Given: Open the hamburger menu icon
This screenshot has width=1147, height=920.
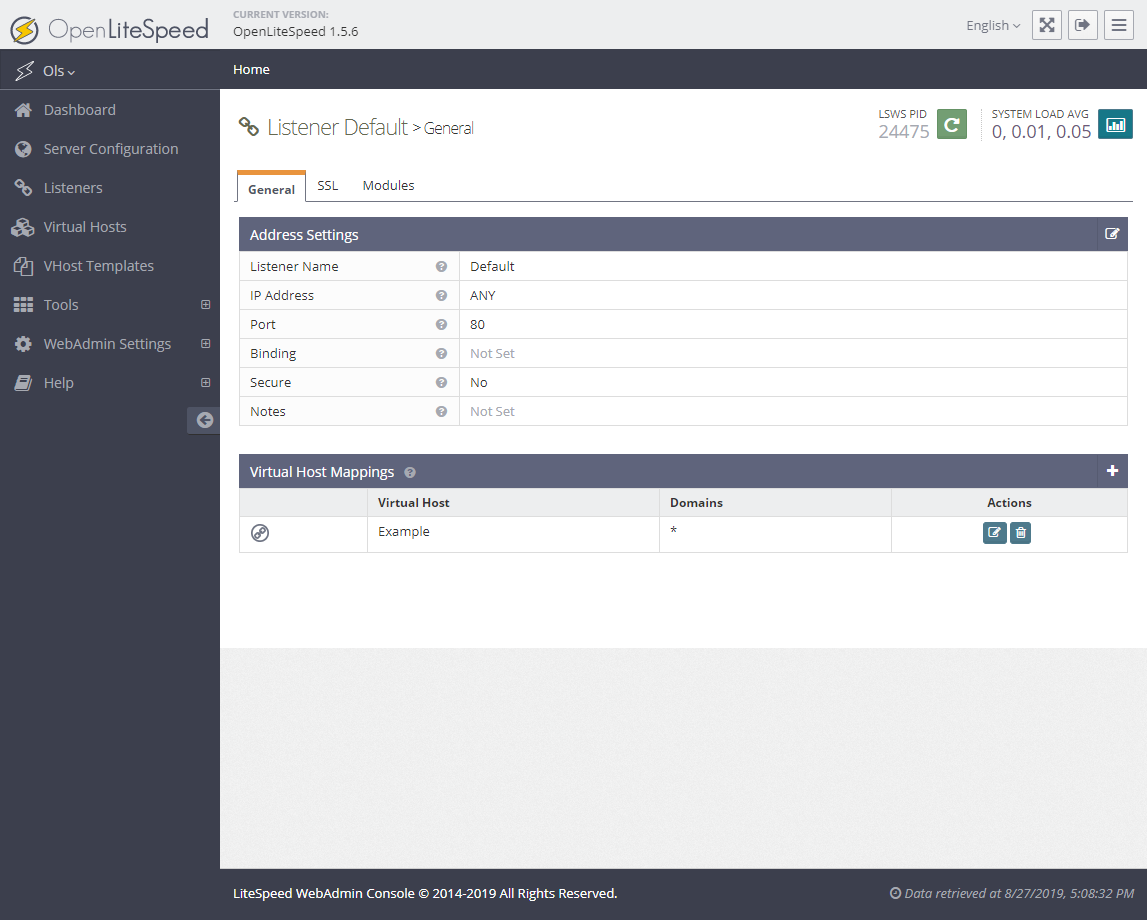Looking at the screenshot, I should [1118, 25].
